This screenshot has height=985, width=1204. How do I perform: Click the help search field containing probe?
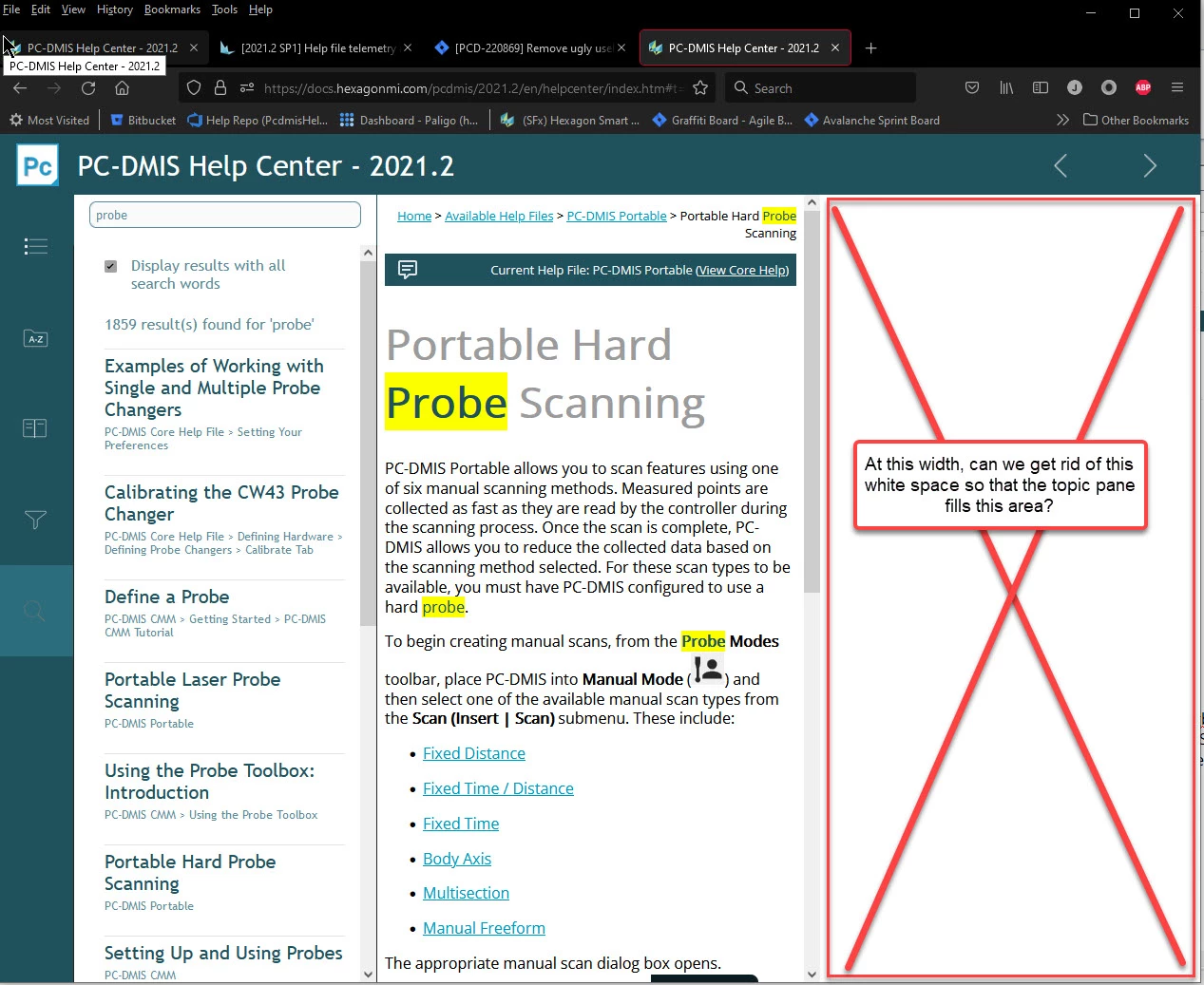[225, 215]
